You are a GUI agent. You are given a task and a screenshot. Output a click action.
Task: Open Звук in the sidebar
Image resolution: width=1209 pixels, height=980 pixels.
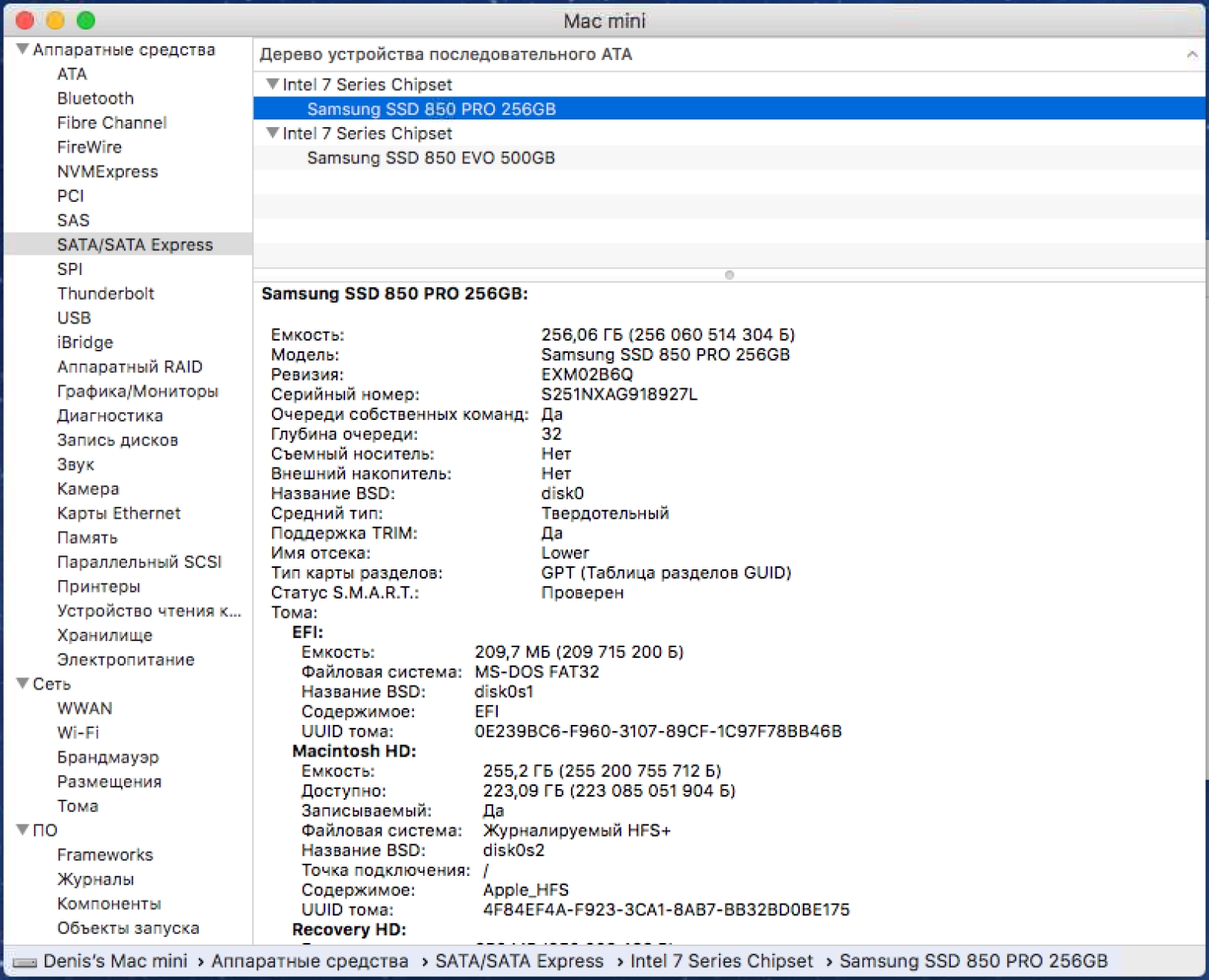tap(76, 465)
